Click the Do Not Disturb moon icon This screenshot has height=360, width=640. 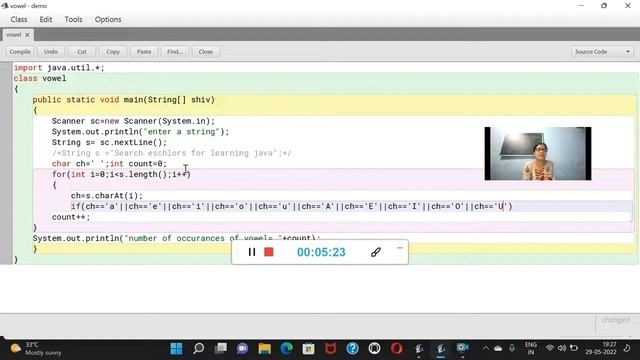click(x=627, y=349)
